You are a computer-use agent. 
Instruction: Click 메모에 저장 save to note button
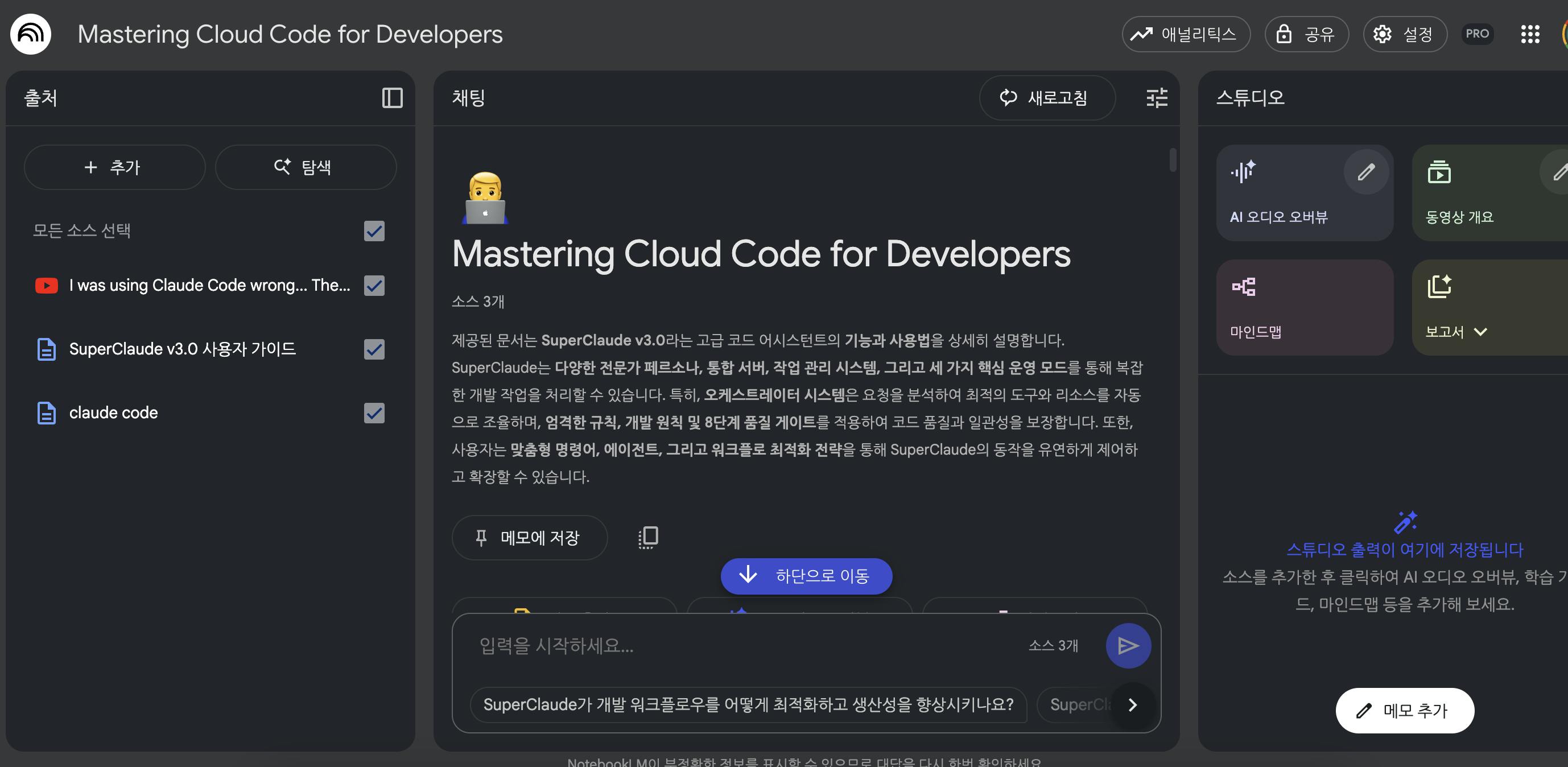[x=529, y=538]
